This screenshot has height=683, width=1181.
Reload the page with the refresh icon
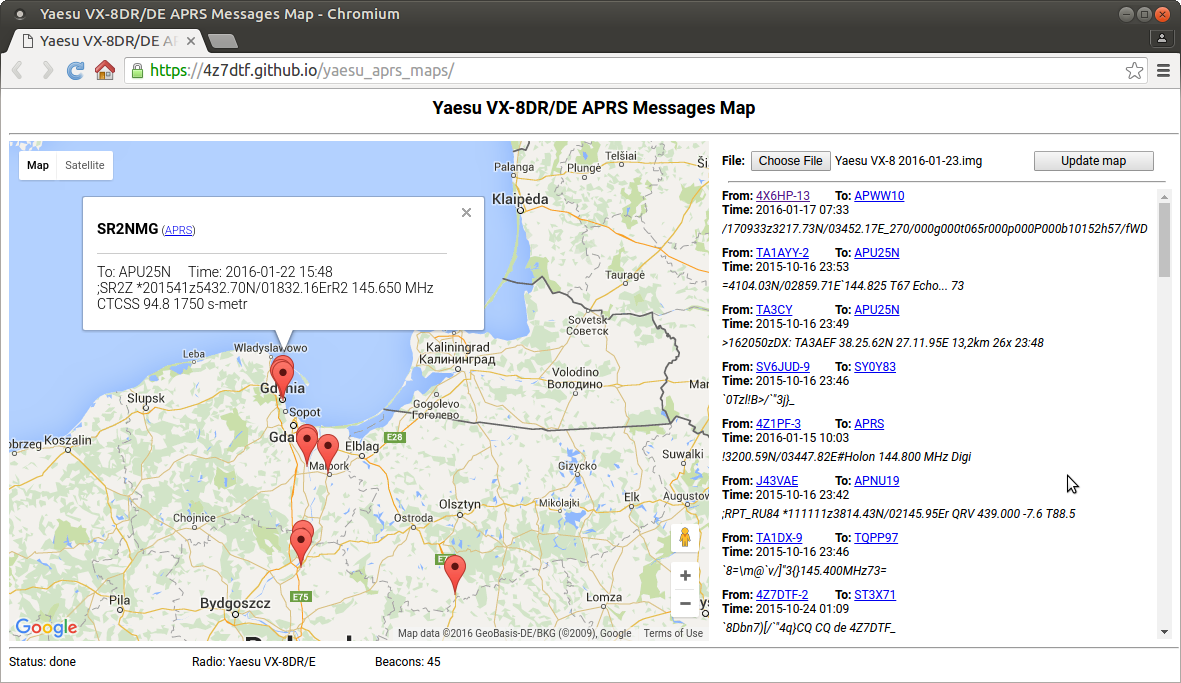point(75,71)
